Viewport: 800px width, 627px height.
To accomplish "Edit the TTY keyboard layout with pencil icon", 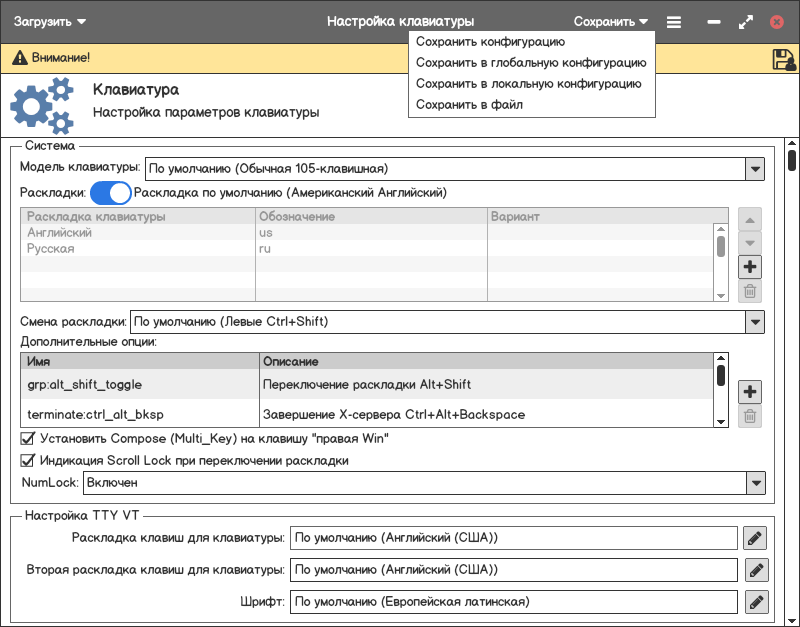I will point(755,538).
